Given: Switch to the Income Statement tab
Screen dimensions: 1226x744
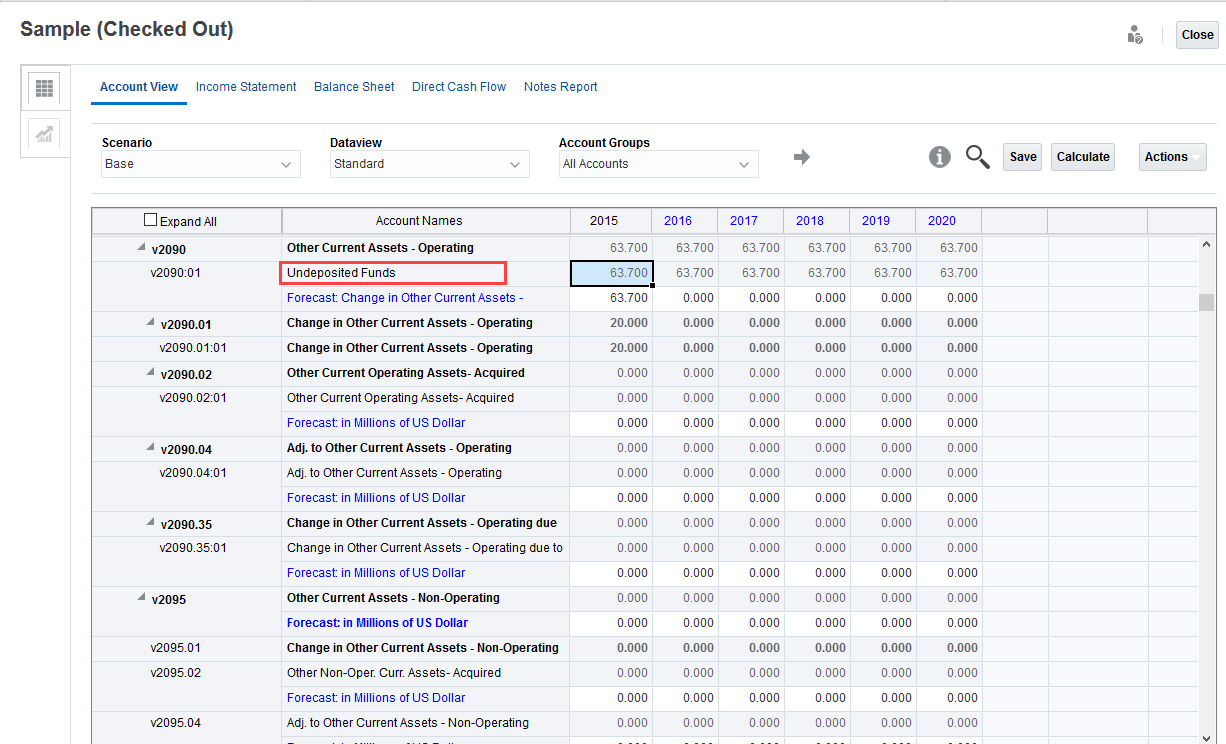Looking at the screenshot, I should 246,87.
